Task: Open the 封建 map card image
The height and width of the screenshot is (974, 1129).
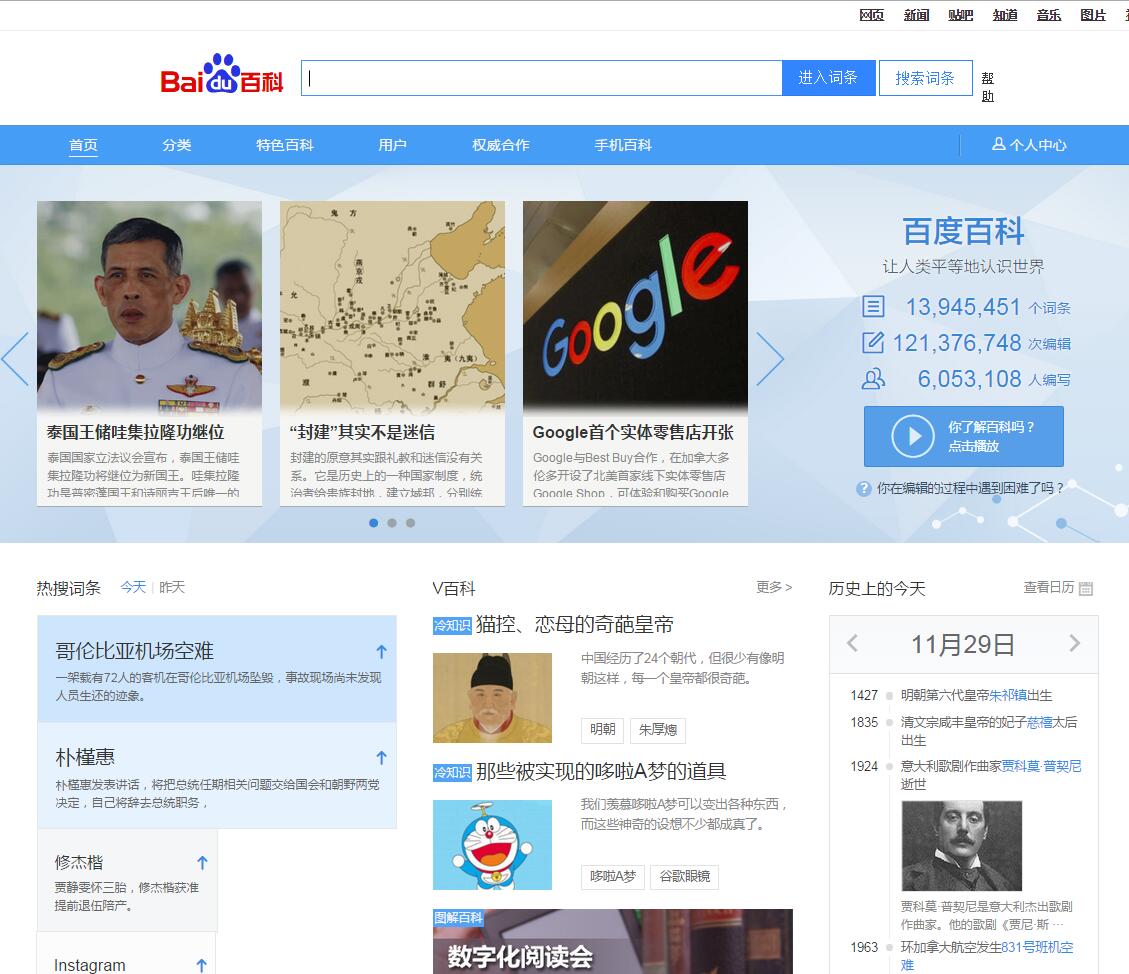Action: point(392,306)
